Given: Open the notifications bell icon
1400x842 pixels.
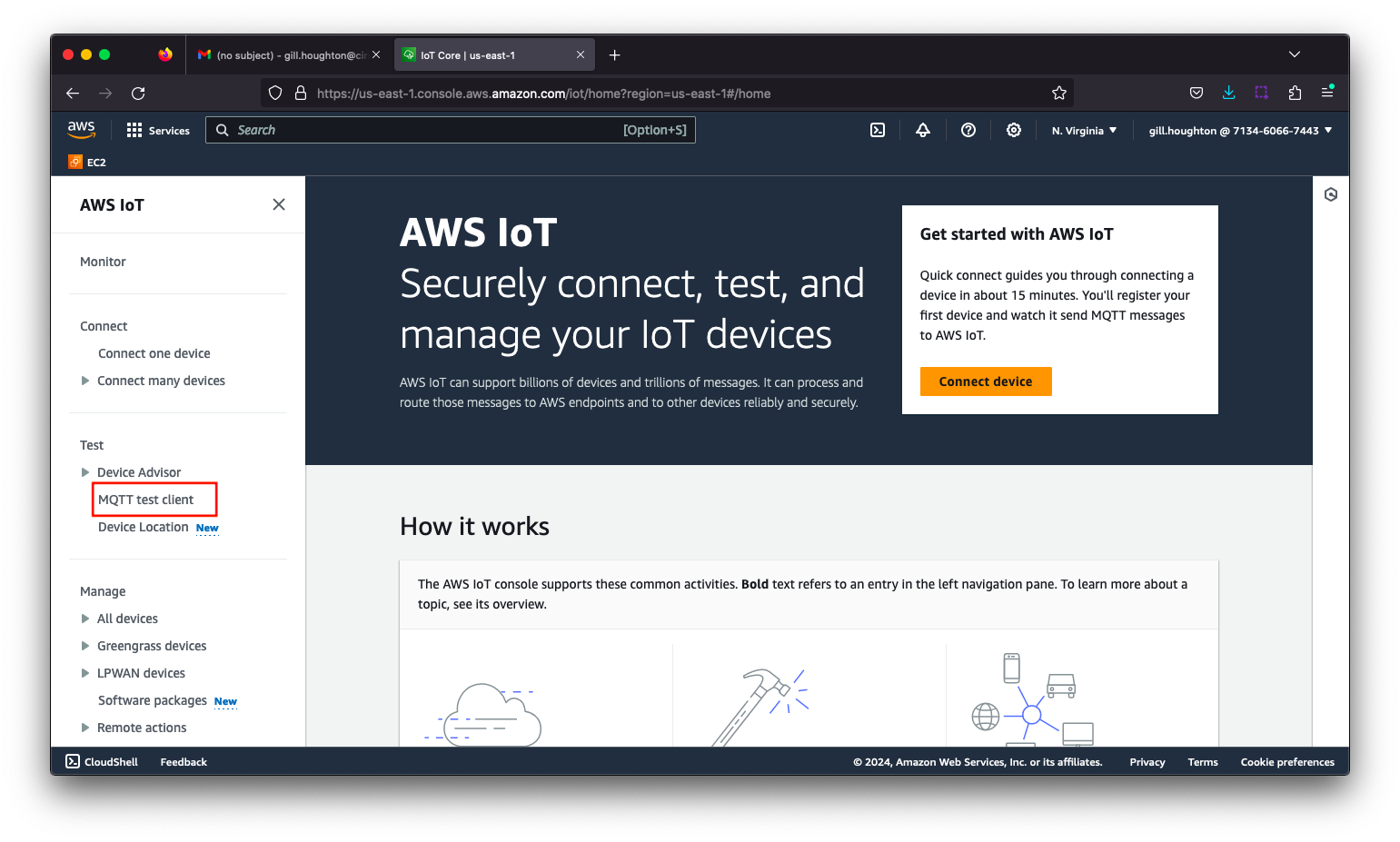Looking at the screenshot, I should pyautogui.click(x=923, y=130).
